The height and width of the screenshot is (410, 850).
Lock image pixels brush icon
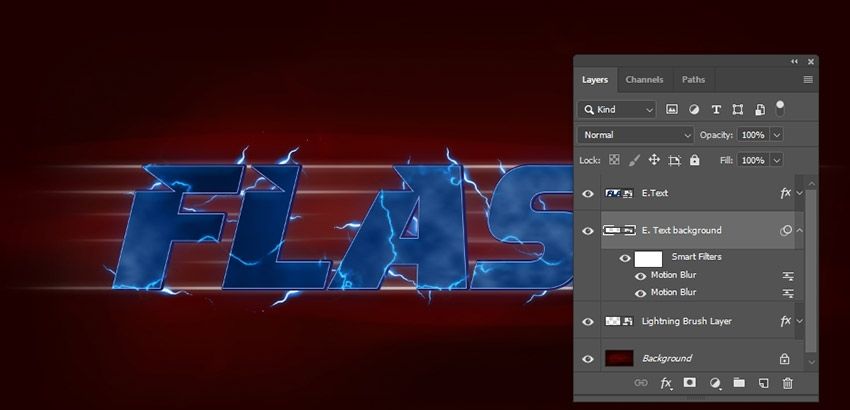click(634, 160)
